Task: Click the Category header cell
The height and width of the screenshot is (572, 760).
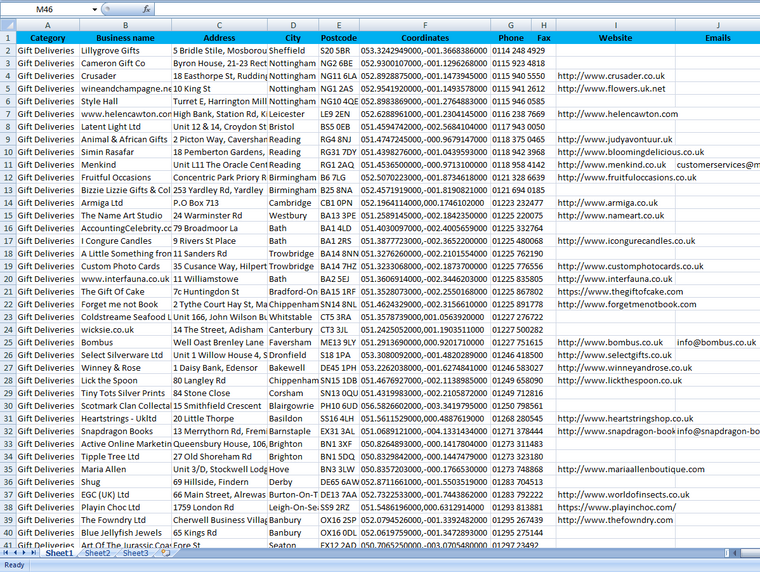Action: [48, 38]
